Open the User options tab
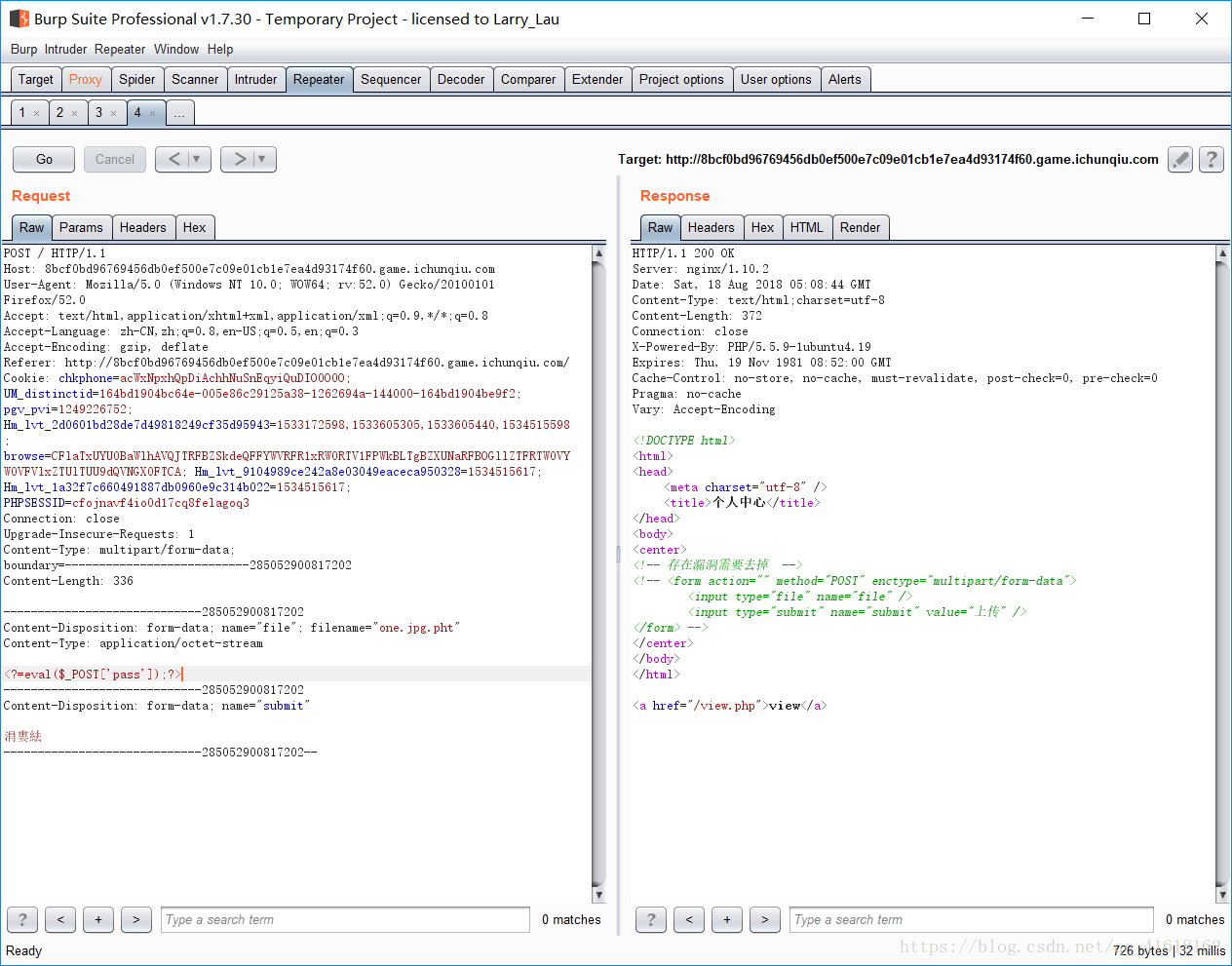The width and height of the screenshot is (1232, 966). [x=776, y=79]
